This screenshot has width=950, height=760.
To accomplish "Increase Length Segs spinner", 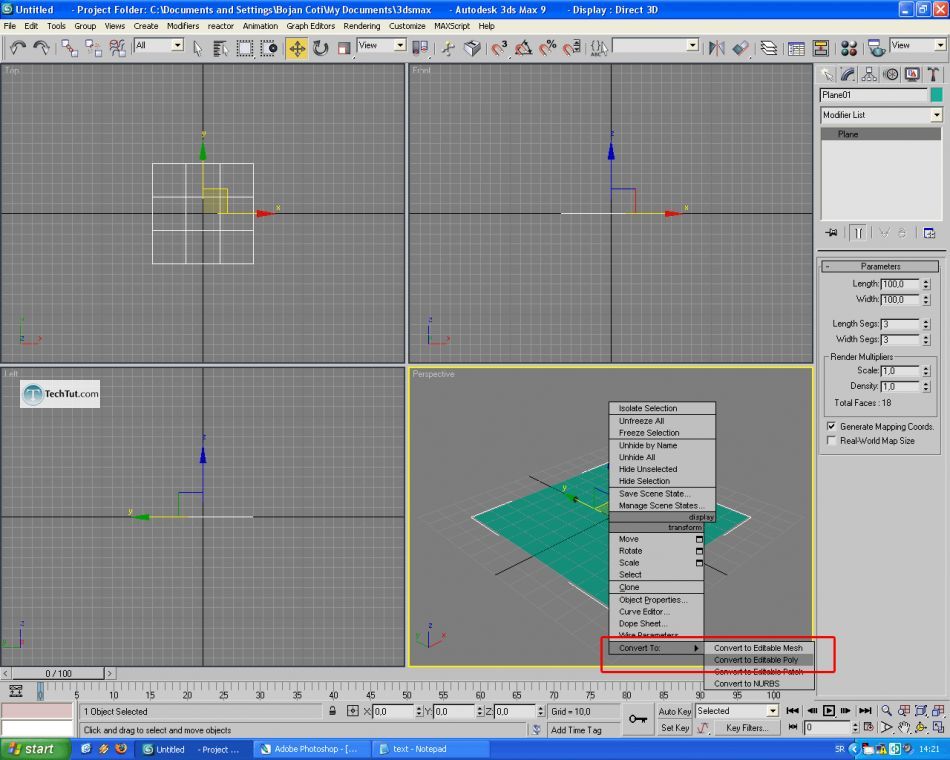I will click(926, 321).
